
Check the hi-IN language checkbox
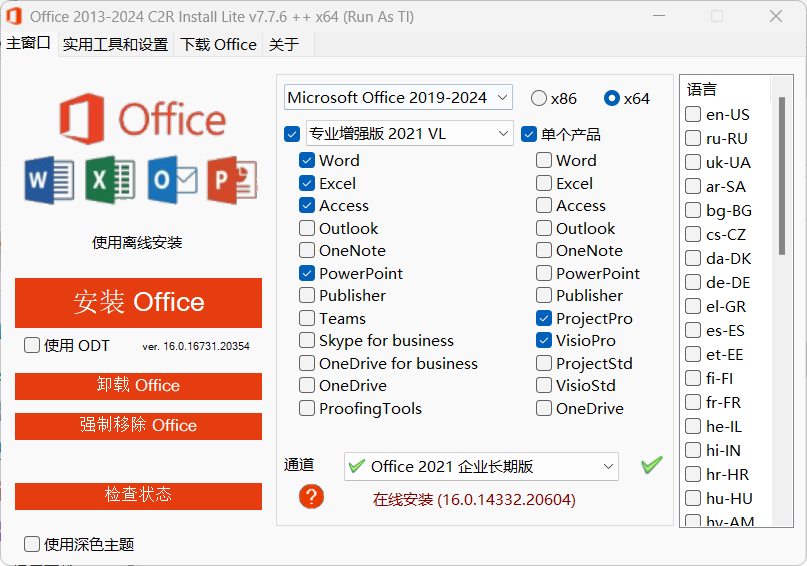(x=693, y=450)
